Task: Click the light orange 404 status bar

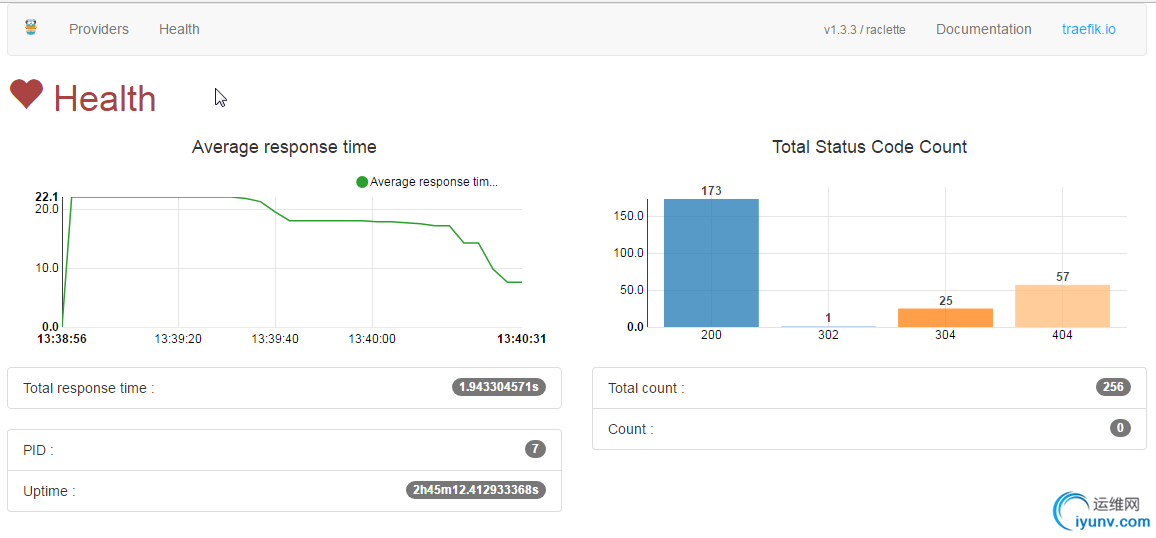Action: coord(1062,306)
